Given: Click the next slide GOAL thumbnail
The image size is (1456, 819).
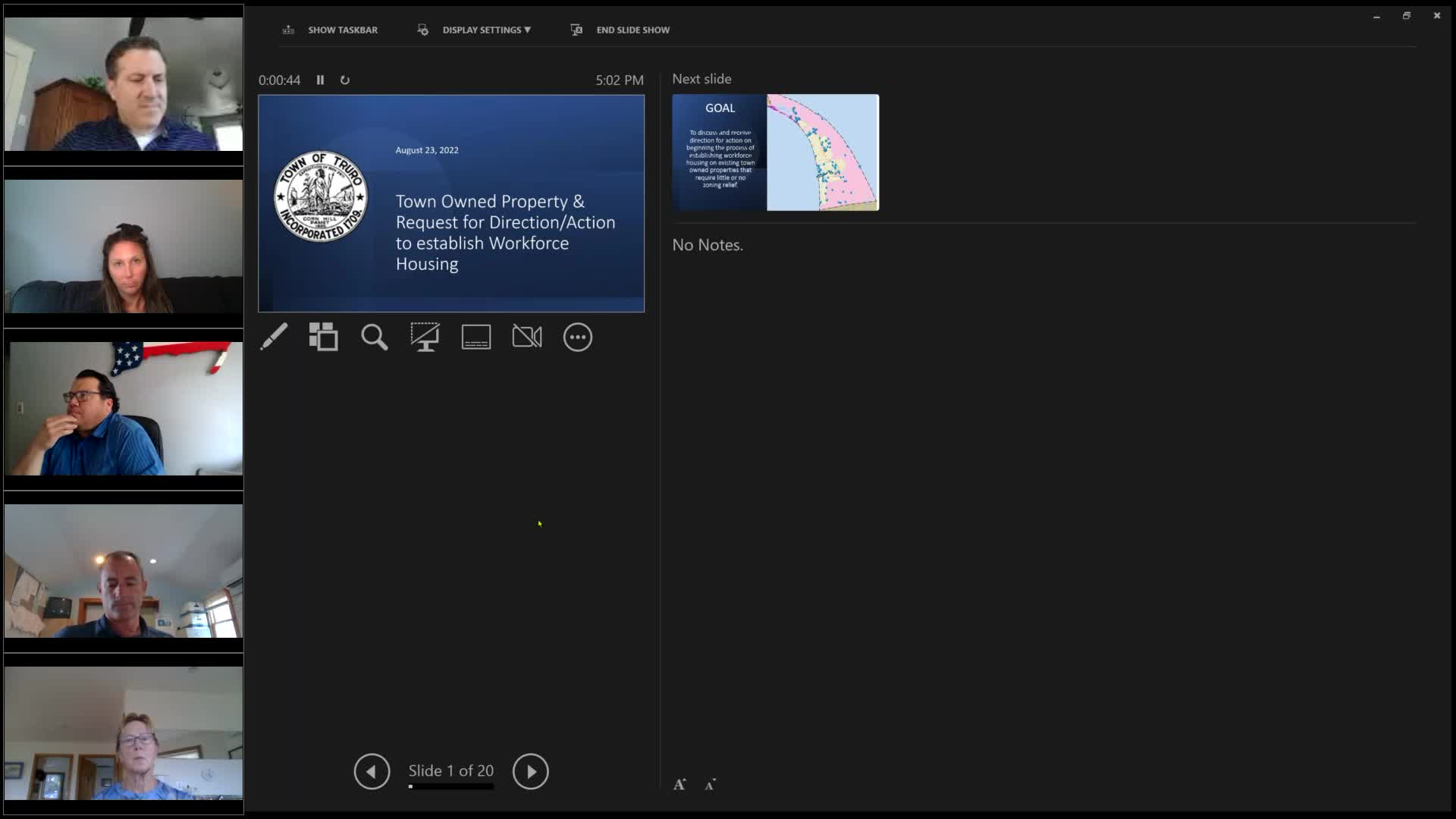Looking at the screenshot, I should [x=775, y=152].
